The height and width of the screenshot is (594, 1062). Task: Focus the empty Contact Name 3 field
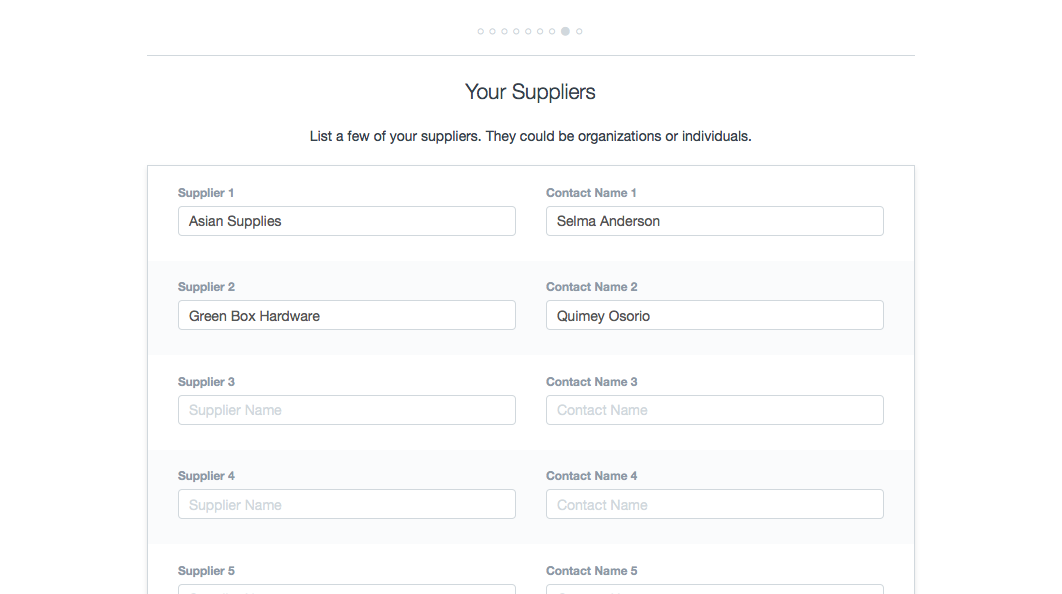pyautogui.click(x=714, y=410)
